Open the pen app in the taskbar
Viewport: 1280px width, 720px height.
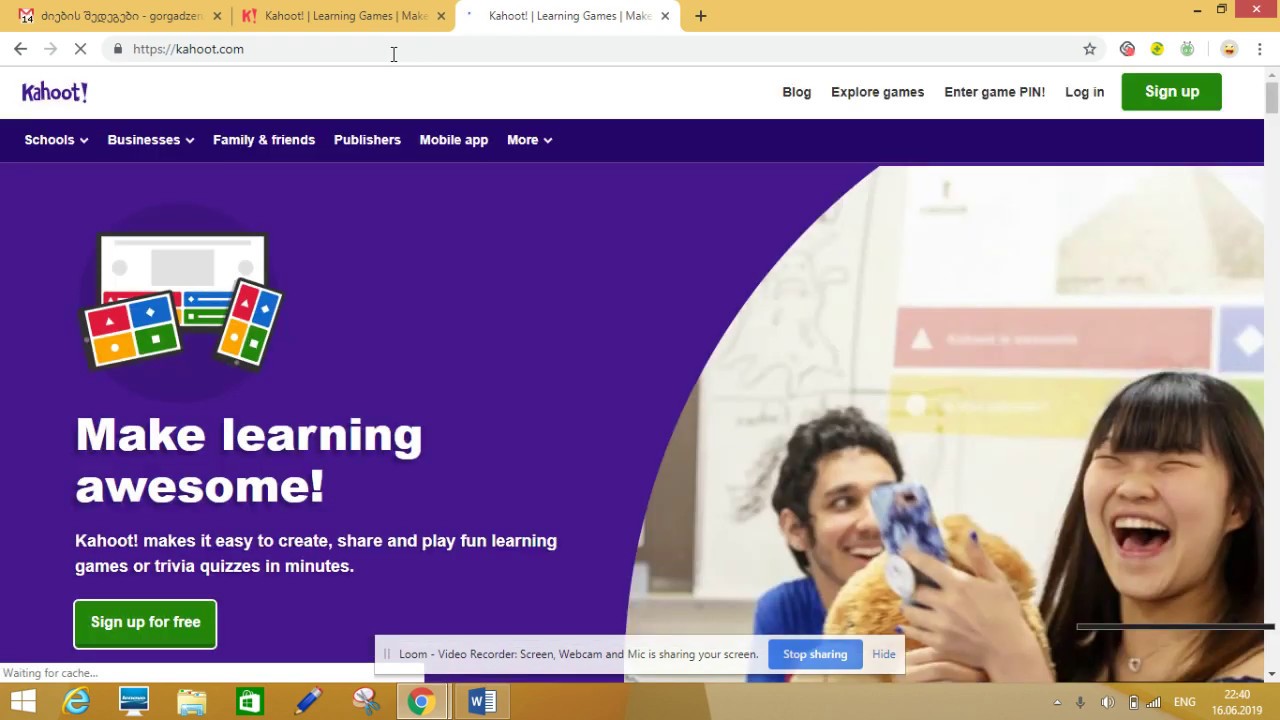pyautogui.click(x=307, y=702)
